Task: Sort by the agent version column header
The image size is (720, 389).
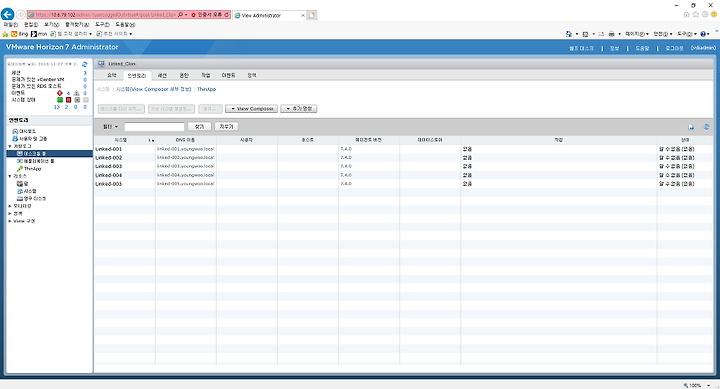Action: 369,140
